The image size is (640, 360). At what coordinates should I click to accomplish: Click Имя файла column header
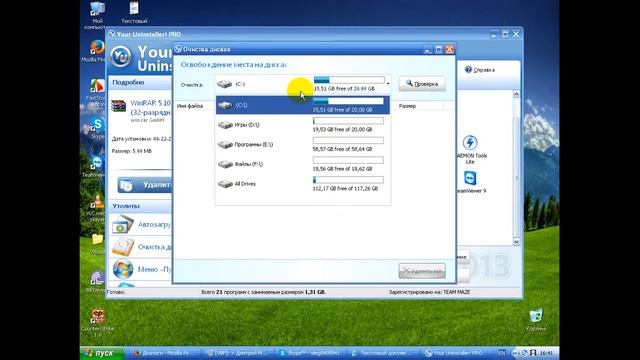(x=190, y=106)
